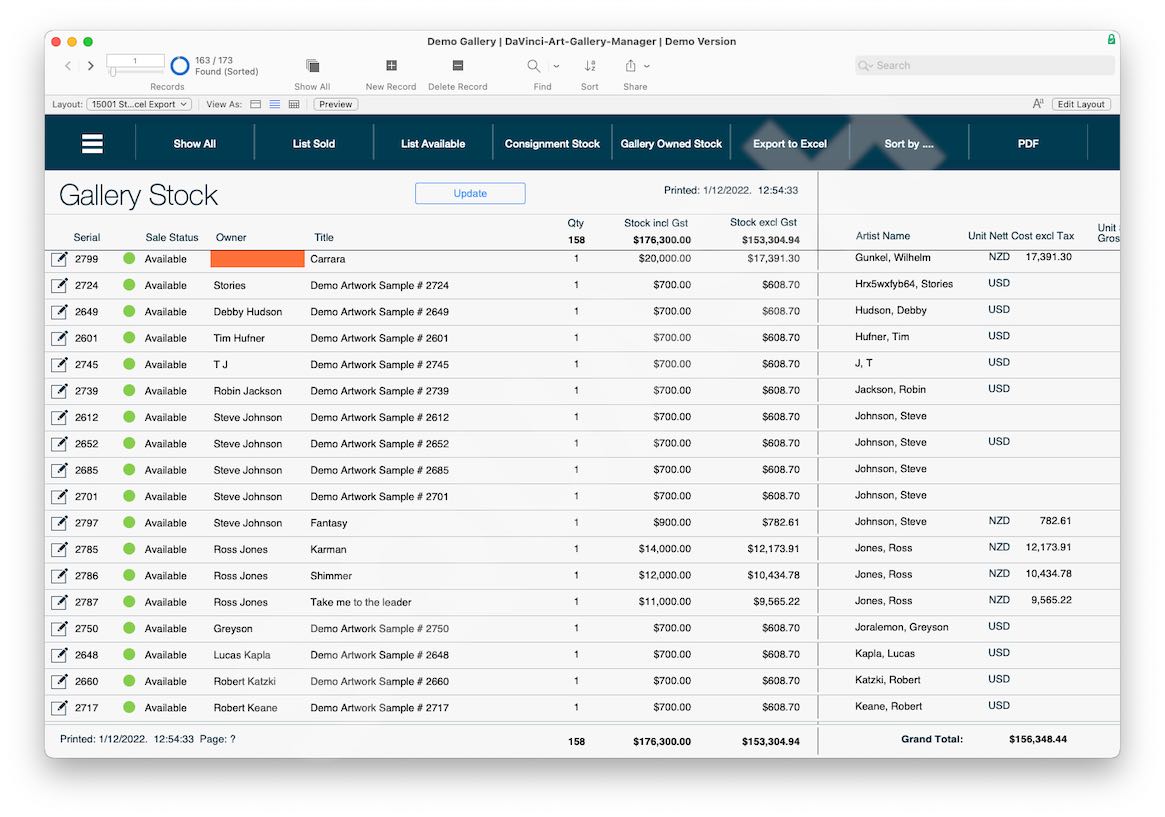Click the found set pie chart icon
1165x817 pixels.
pyautogui.click(x=180, y=66)
